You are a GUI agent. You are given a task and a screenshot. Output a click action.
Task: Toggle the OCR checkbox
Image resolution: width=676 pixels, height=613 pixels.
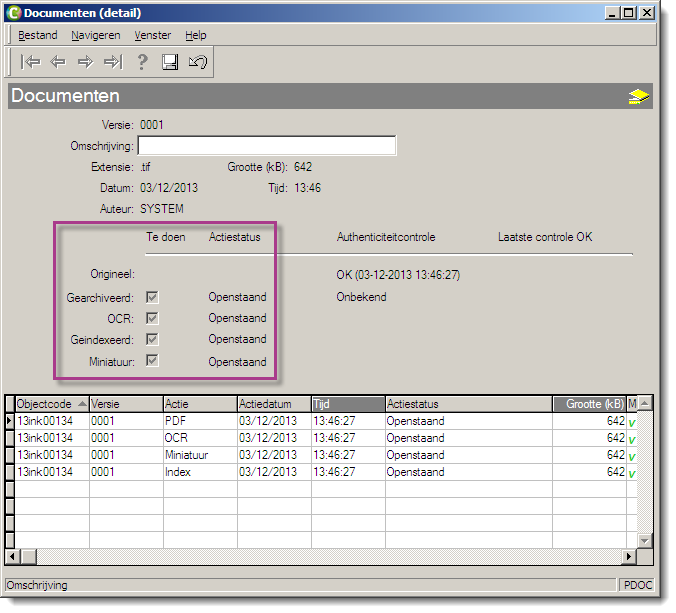coord(152,319)
